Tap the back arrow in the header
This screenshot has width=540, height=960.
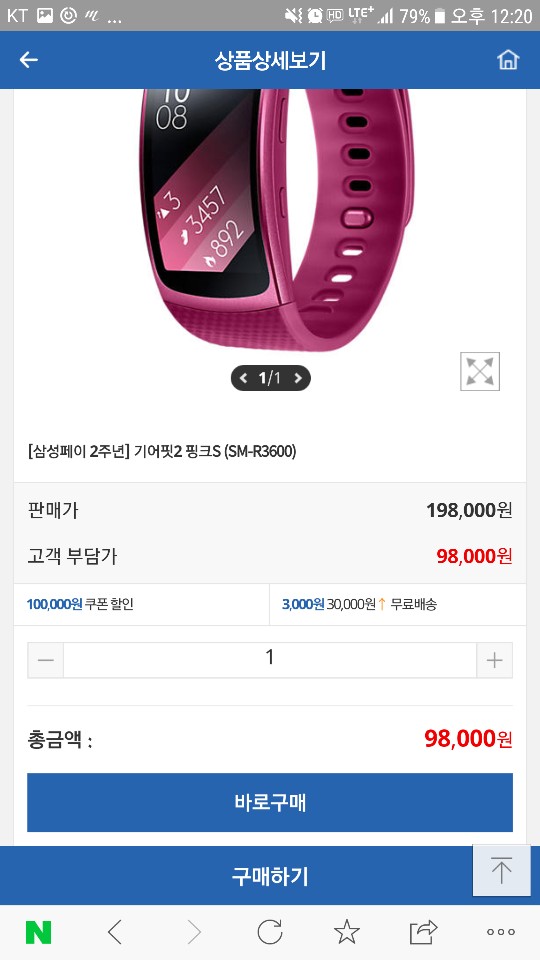[29, 59]
